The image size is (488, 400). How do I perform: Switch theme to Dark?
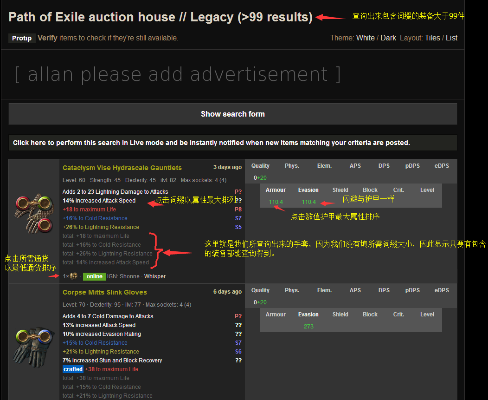point(388,38)
